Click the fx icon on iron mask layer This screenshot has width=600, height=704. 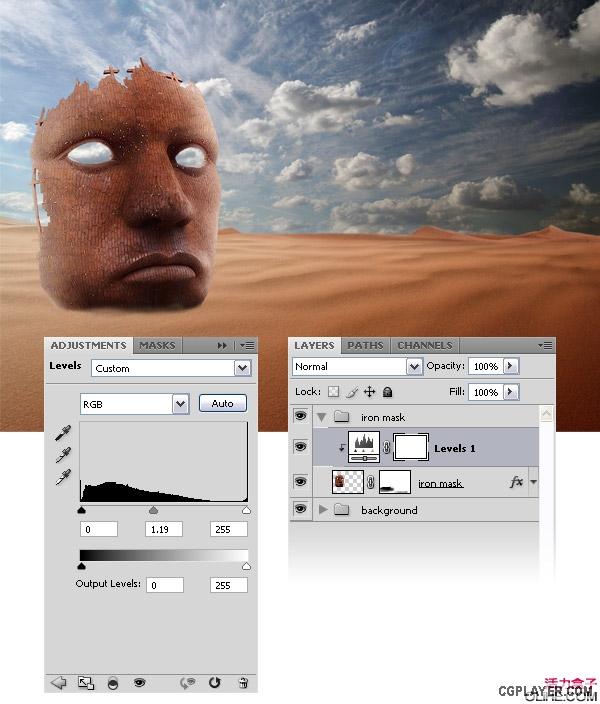pos(516,482)
